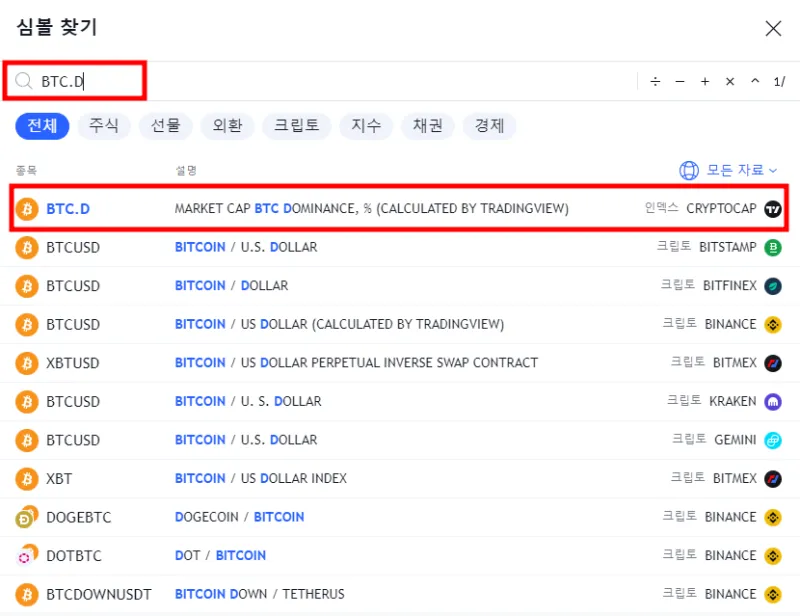Click the Bitstamp exchange logo icon
The height and width of the screenshot is (616, 800).
pos(772,247)
